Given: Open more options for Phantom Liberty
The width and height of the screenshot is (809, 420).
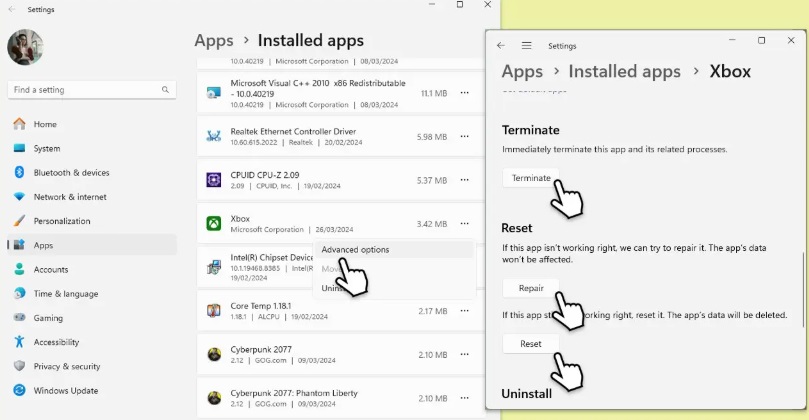Looking at the screenshot, I should [x=464, y=398].
